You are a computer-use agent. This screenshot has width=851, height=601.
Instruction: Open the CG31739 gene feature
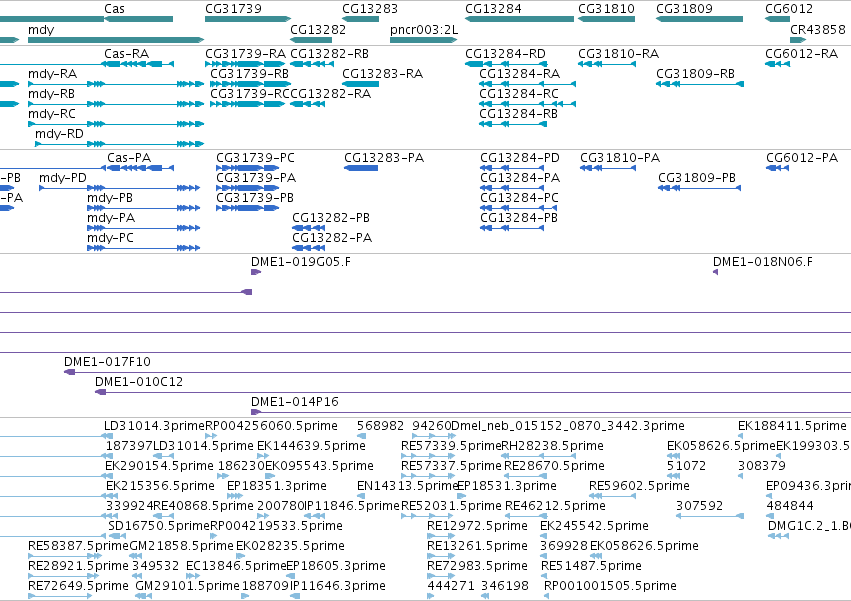point(248,19)
